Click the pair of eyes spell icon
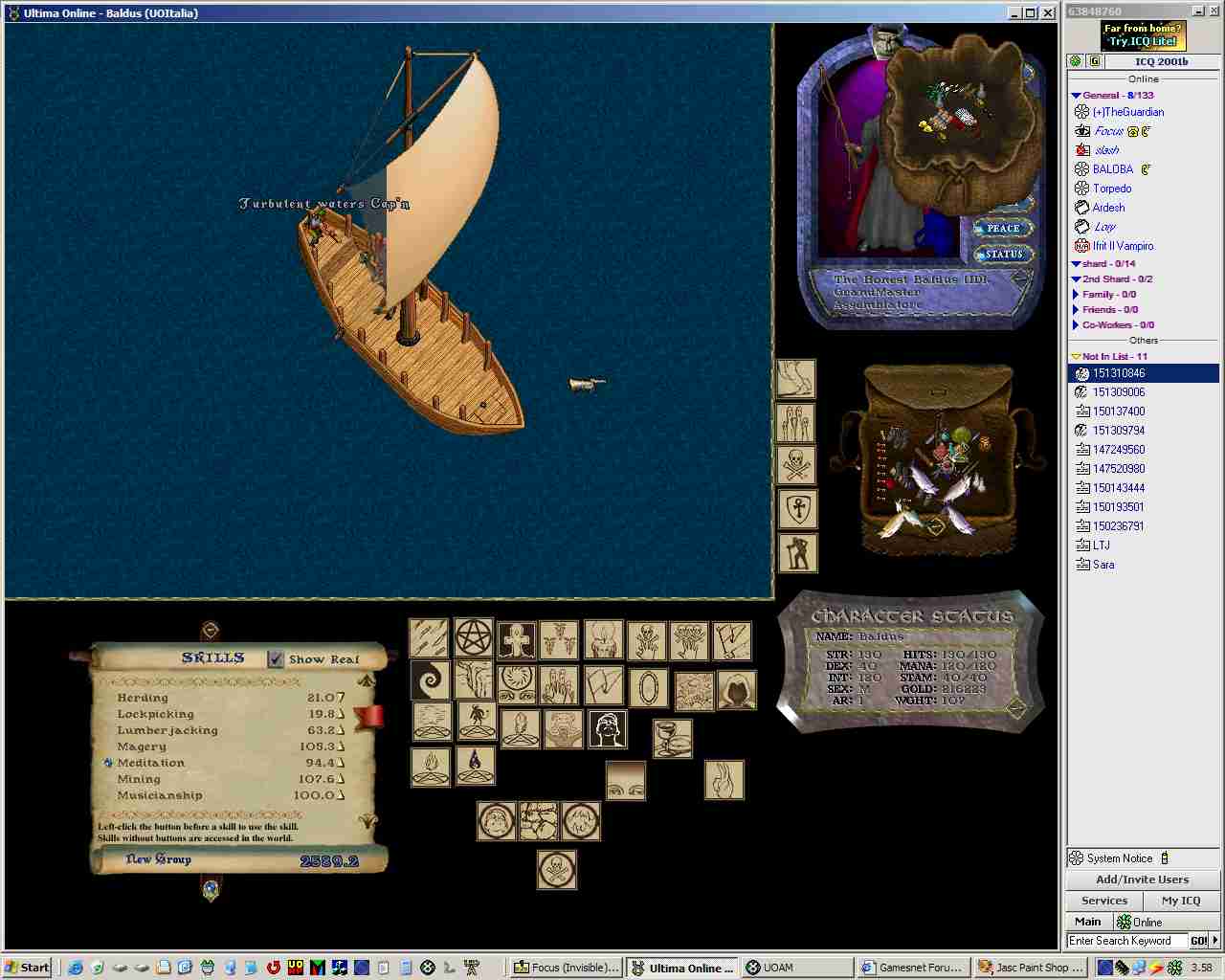1225x980 pixels. pyautogui.click(x=626, y=780)
